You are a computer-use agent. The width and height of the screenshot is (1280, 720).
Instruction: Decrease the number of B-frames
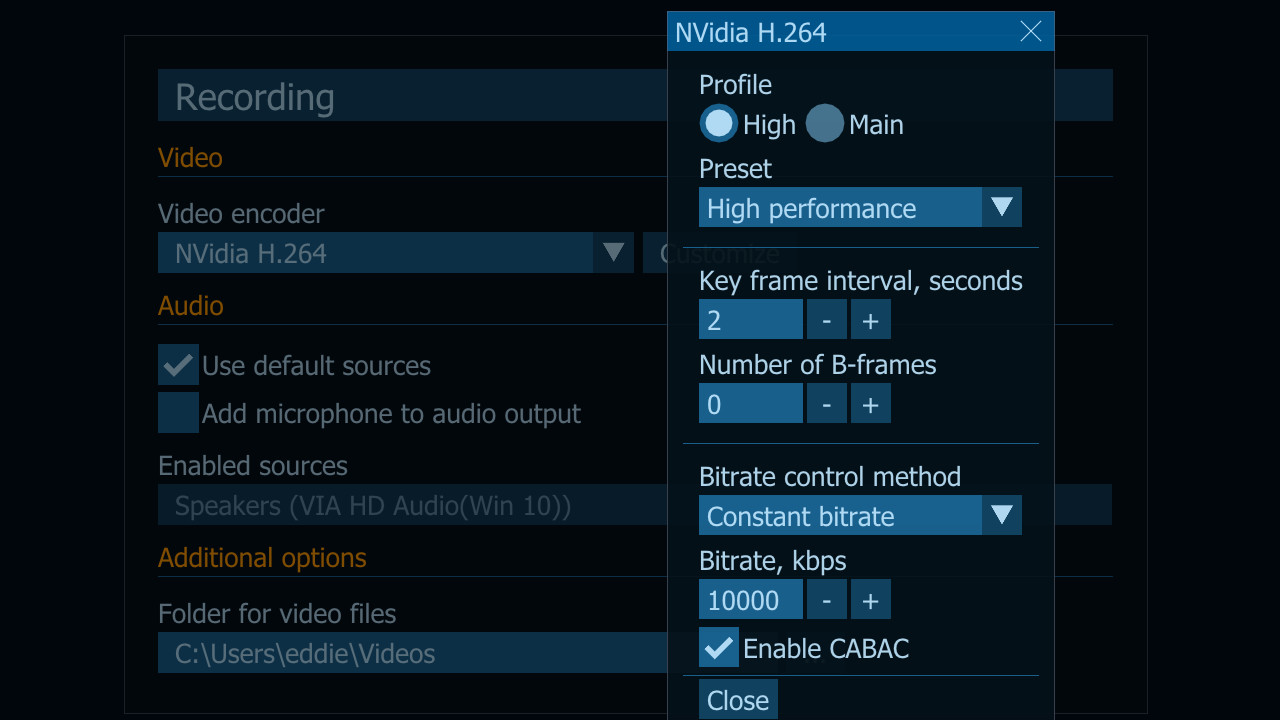pos(826,403)
